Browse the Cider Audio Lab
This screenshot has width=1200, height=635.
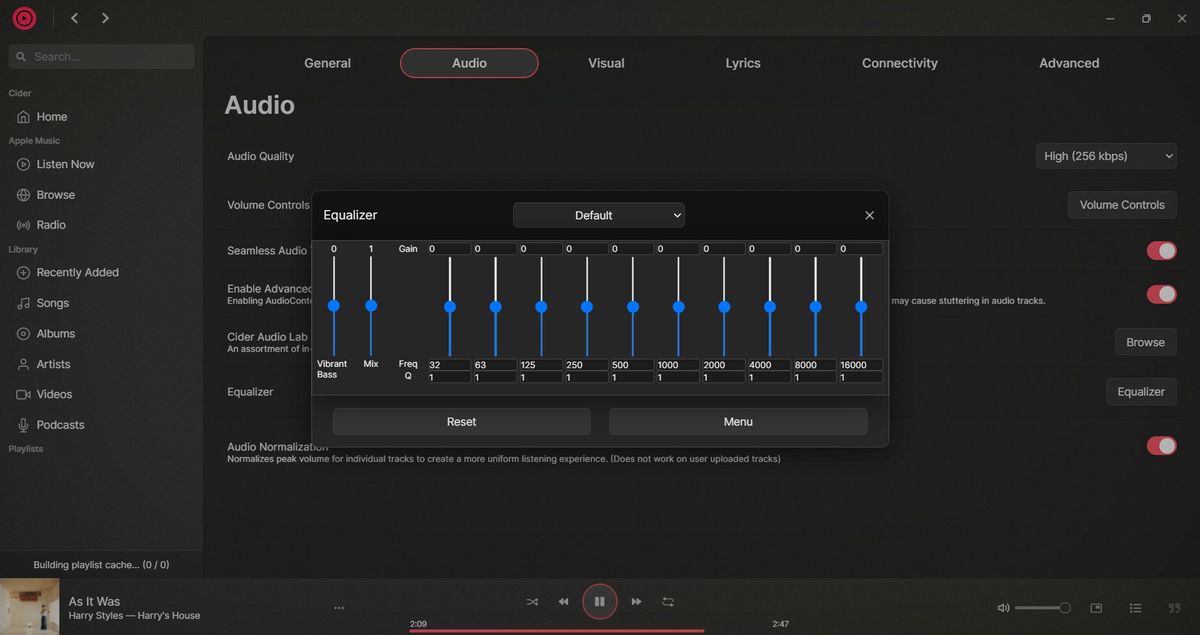(1145, 341)
